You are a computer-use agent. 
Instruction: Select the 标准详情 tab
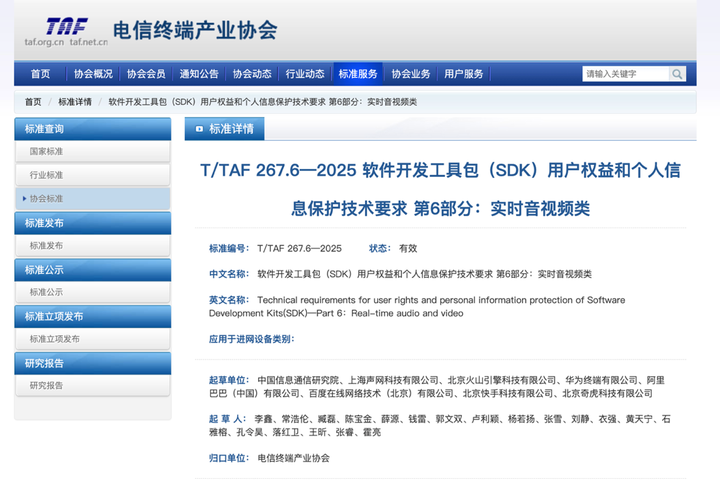click(x=225, y=129)
